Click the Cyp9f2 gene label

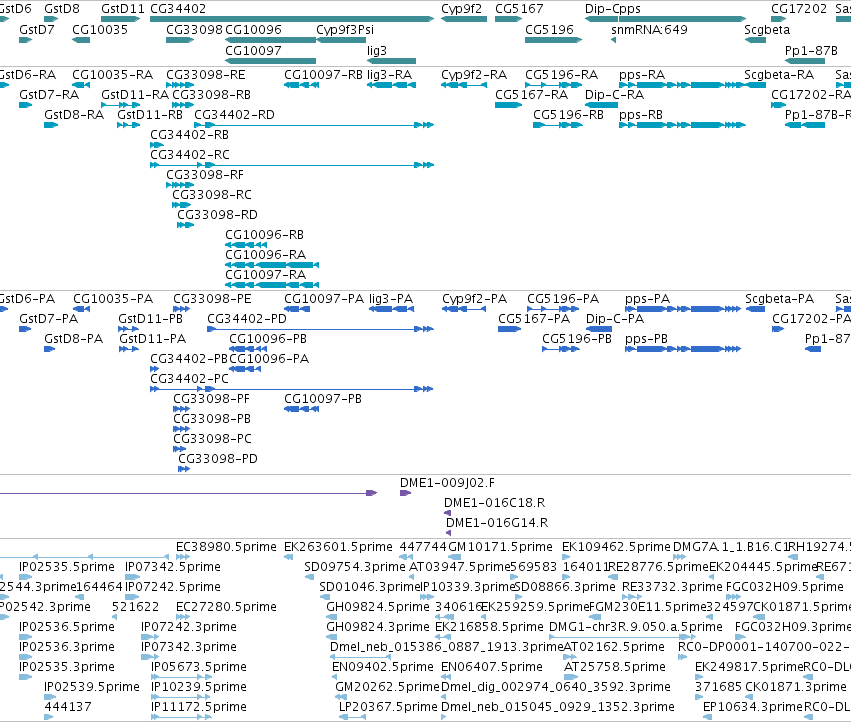pyautogui.click(x=461, y=9)
